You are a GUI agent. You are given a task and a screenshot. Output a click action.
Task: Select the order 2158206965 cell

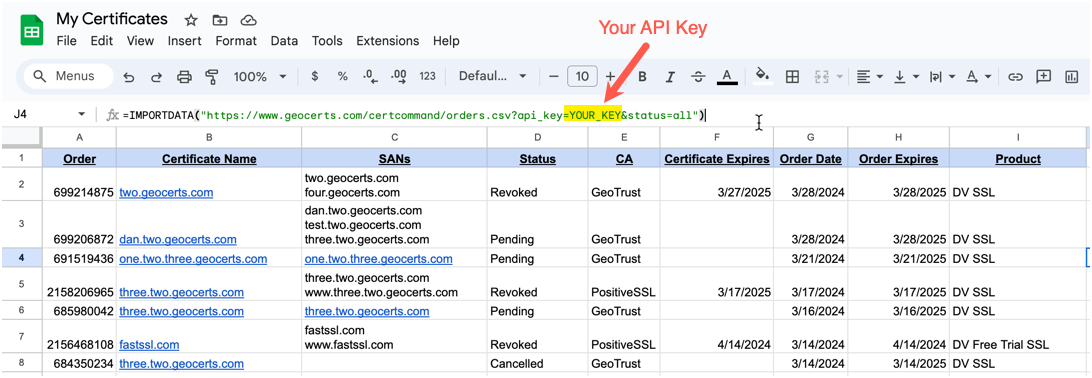click(x=79, y=284)
